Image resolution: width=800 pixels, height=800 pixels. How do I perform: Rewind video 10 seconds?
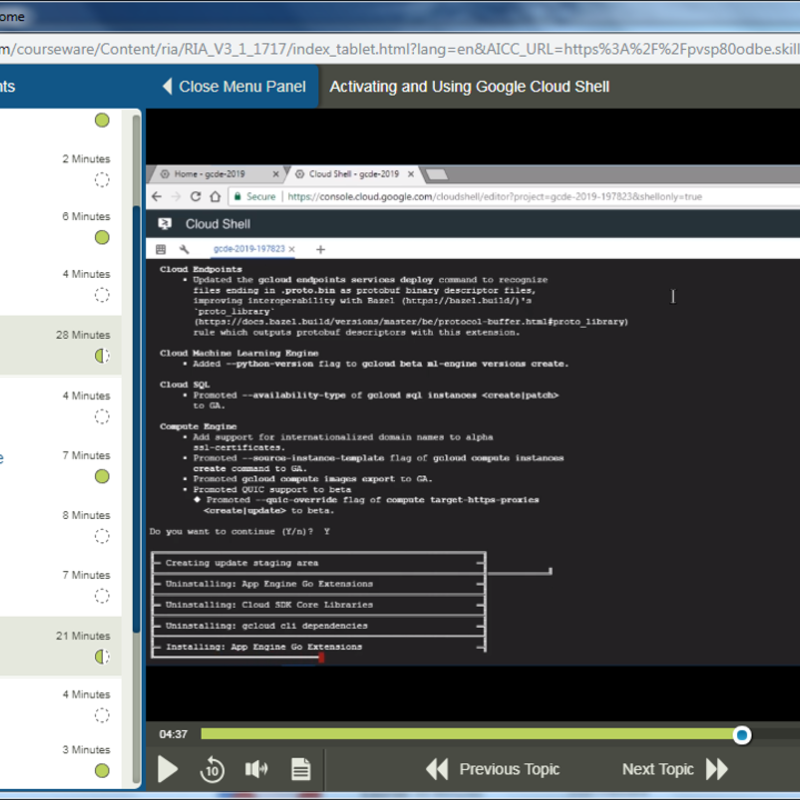click(212, 769)
